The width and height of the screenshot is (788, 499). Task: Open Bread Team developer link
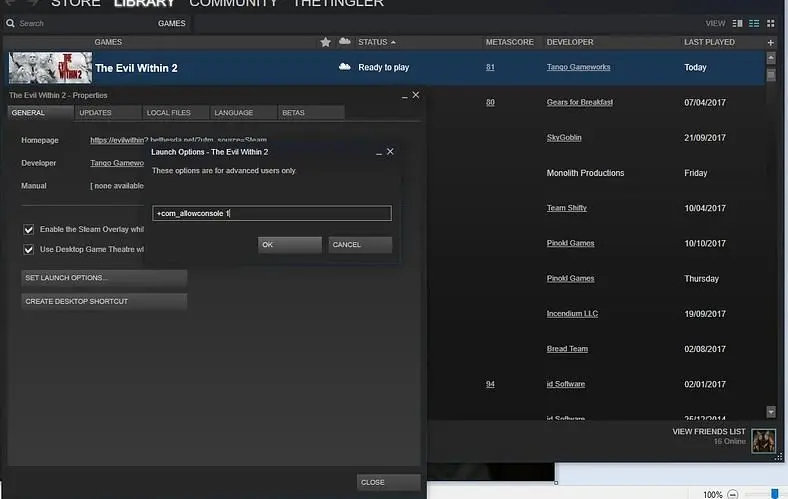tap(567, 349)
